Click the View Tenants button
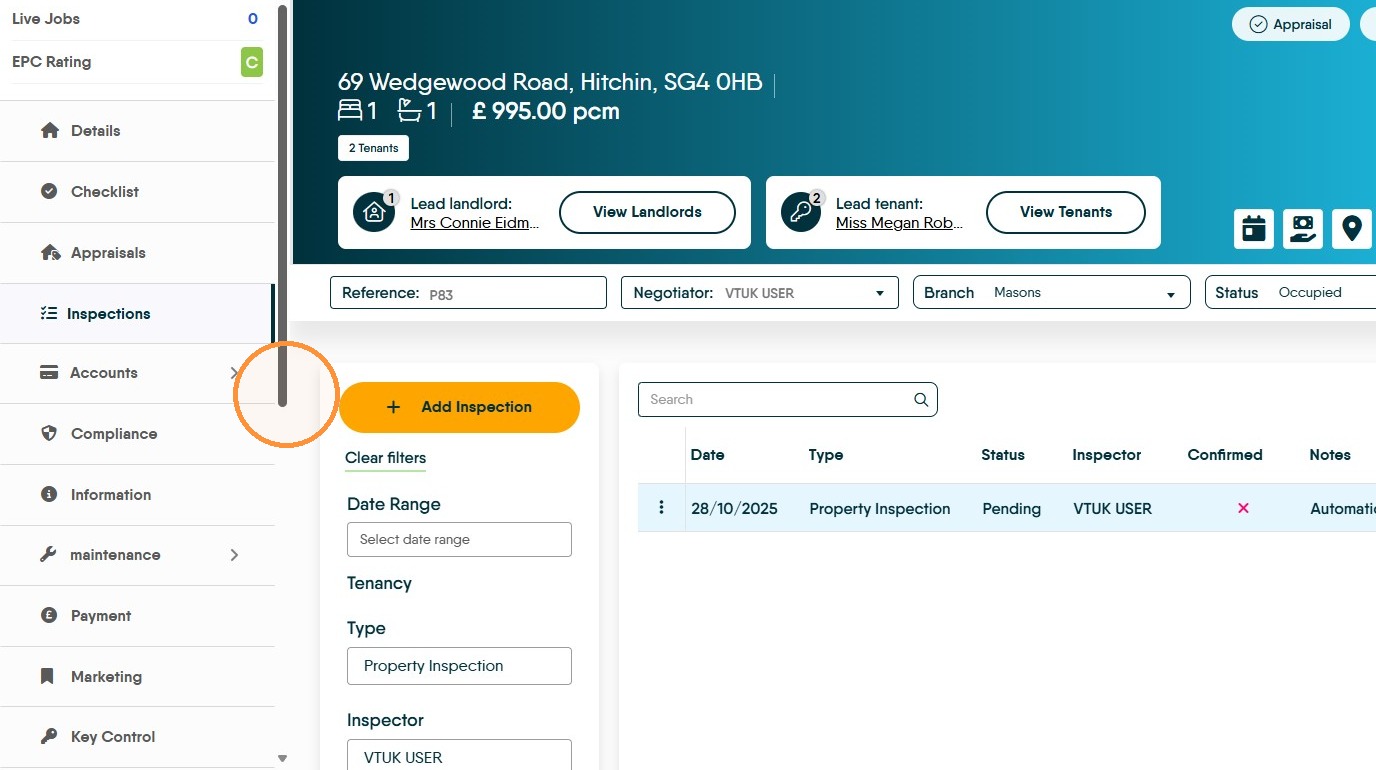The image size is (1376, 770). tap(1066, 212)
